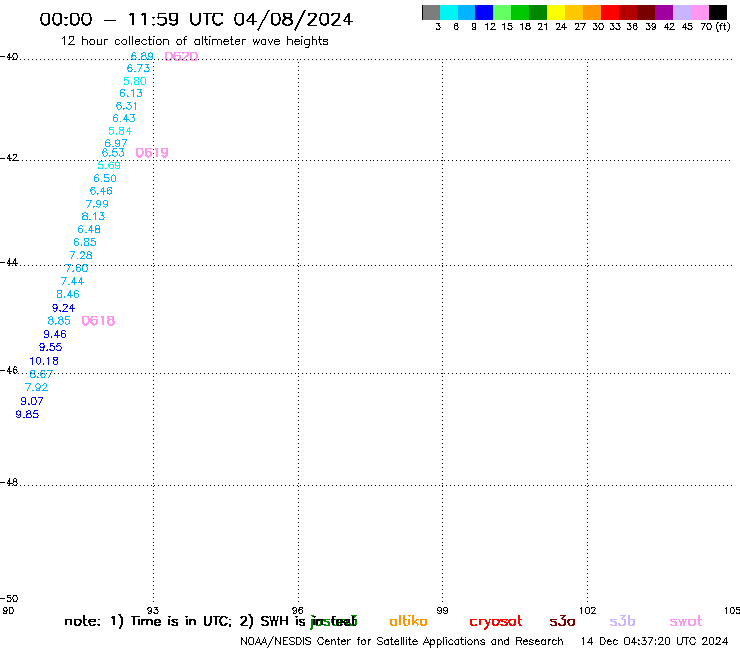740x650 pixels.
Task: Click the 6.50 wave height value
Action: click(x=105, y=178)
